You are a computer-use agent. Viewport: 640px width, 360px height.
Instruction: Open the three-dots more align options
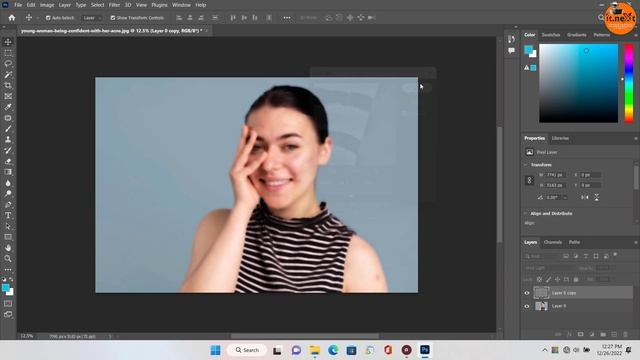coord(287,18)
